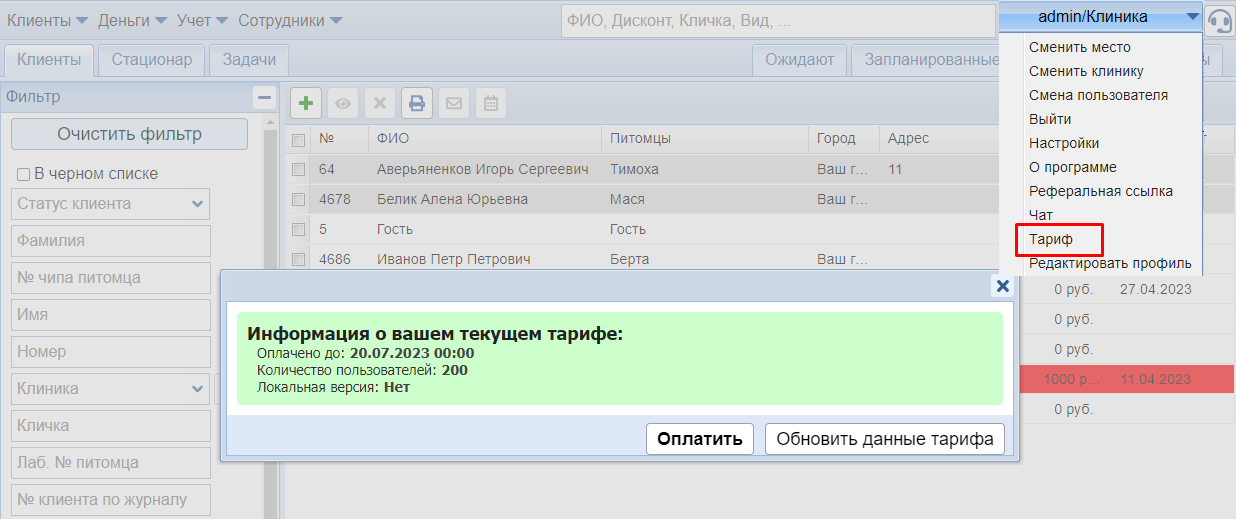Toggle the select-all checkbox in table header
This screenshot has height=519, width=1236.
[x=298, y=139]
